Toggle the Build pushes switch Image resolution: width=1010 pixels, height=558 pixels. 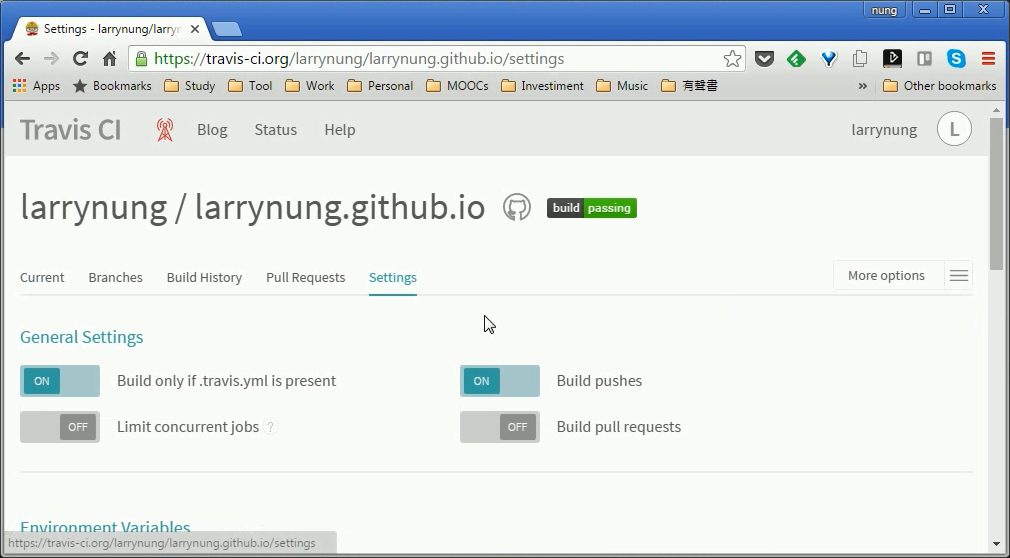[500, 381]
